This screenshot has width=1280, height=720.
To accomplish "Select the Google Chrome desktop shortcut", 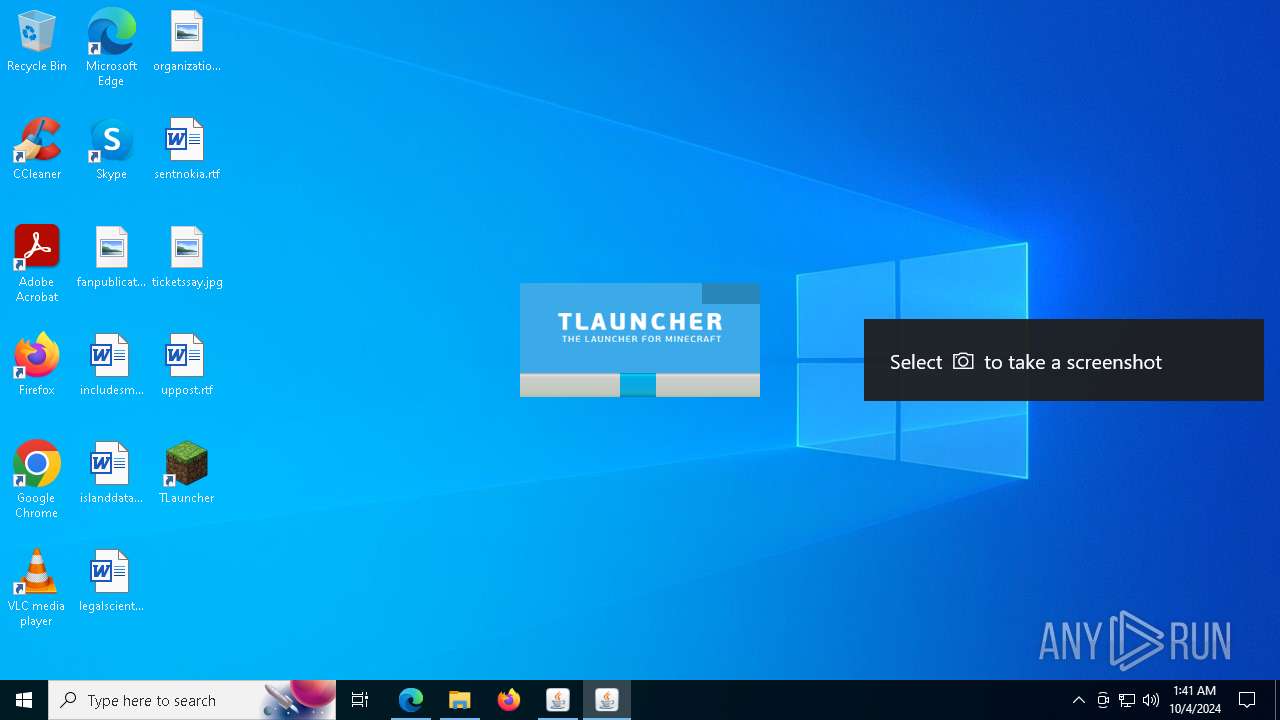I will [37, 480].
